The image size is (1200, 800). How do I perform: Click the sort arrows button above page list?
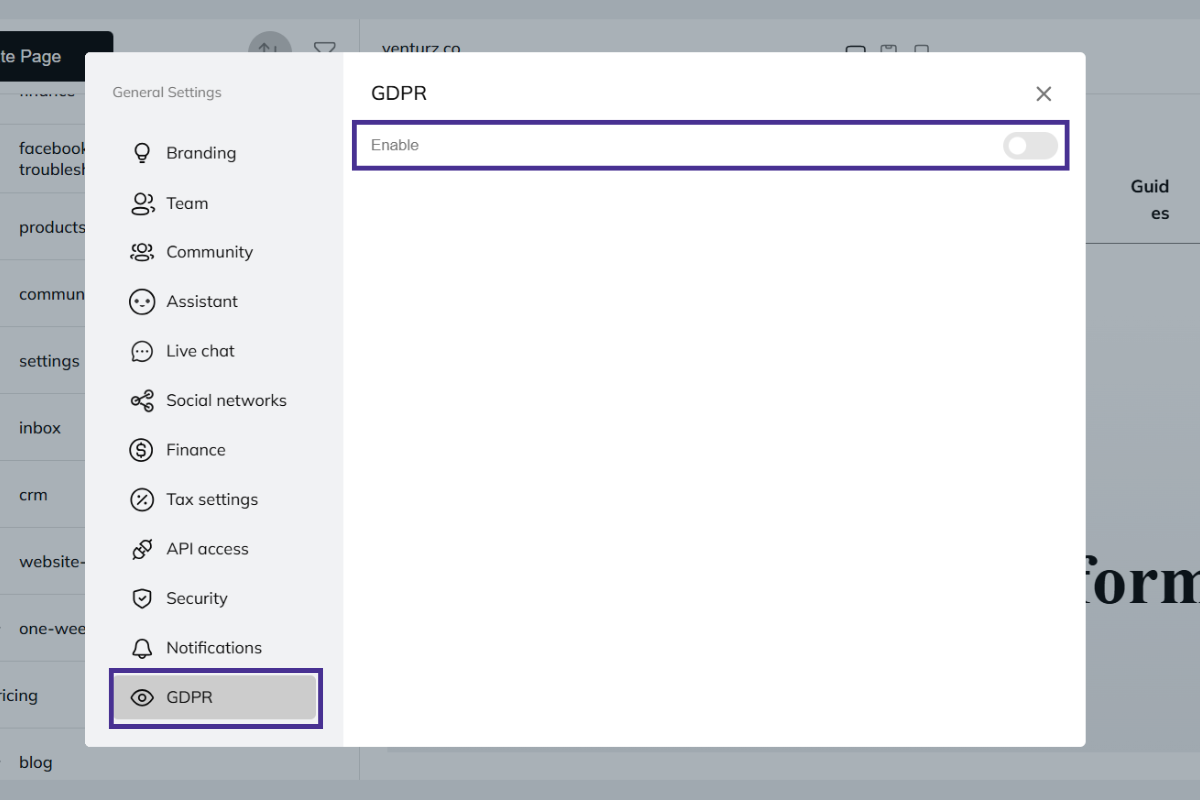coord(269,46)
